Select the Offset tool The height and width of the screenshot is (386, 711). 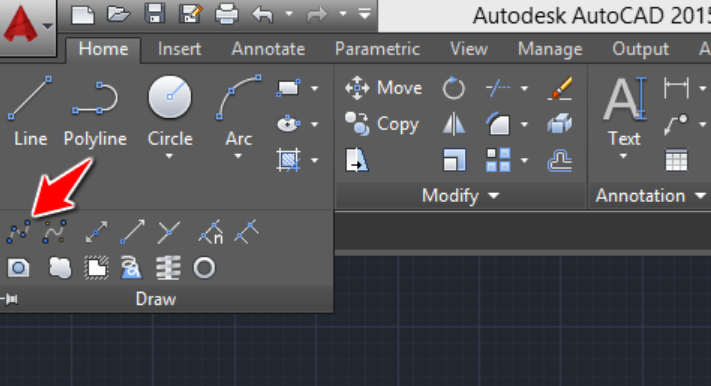pyautogui.click(x=560, y=161)
